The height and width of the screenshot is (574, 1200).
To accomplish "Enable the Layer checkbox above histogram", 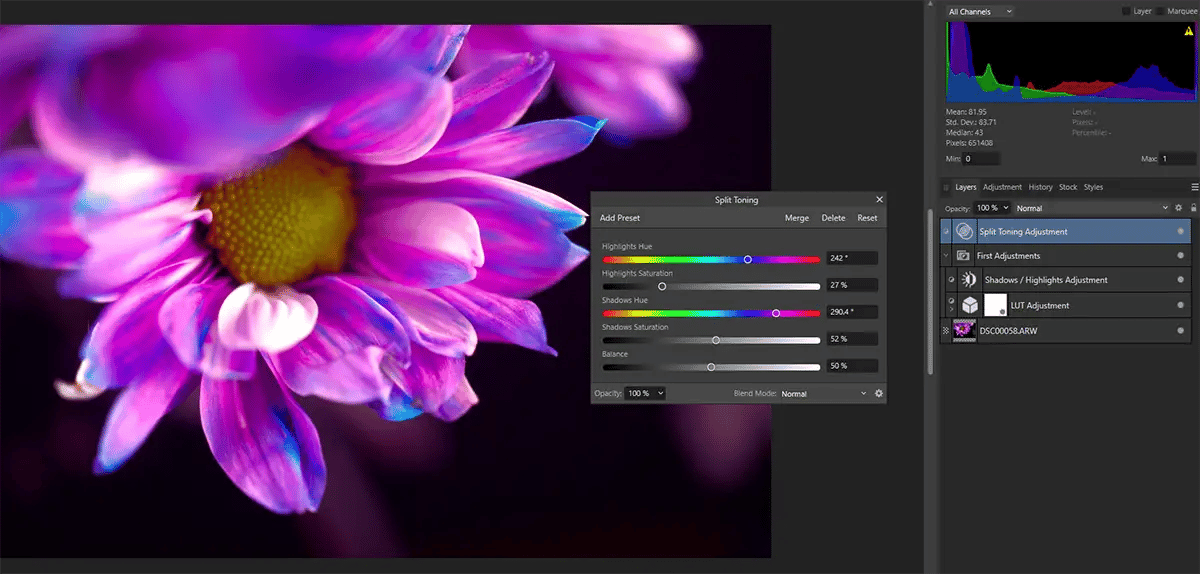I will click(x=1126, y=11).
